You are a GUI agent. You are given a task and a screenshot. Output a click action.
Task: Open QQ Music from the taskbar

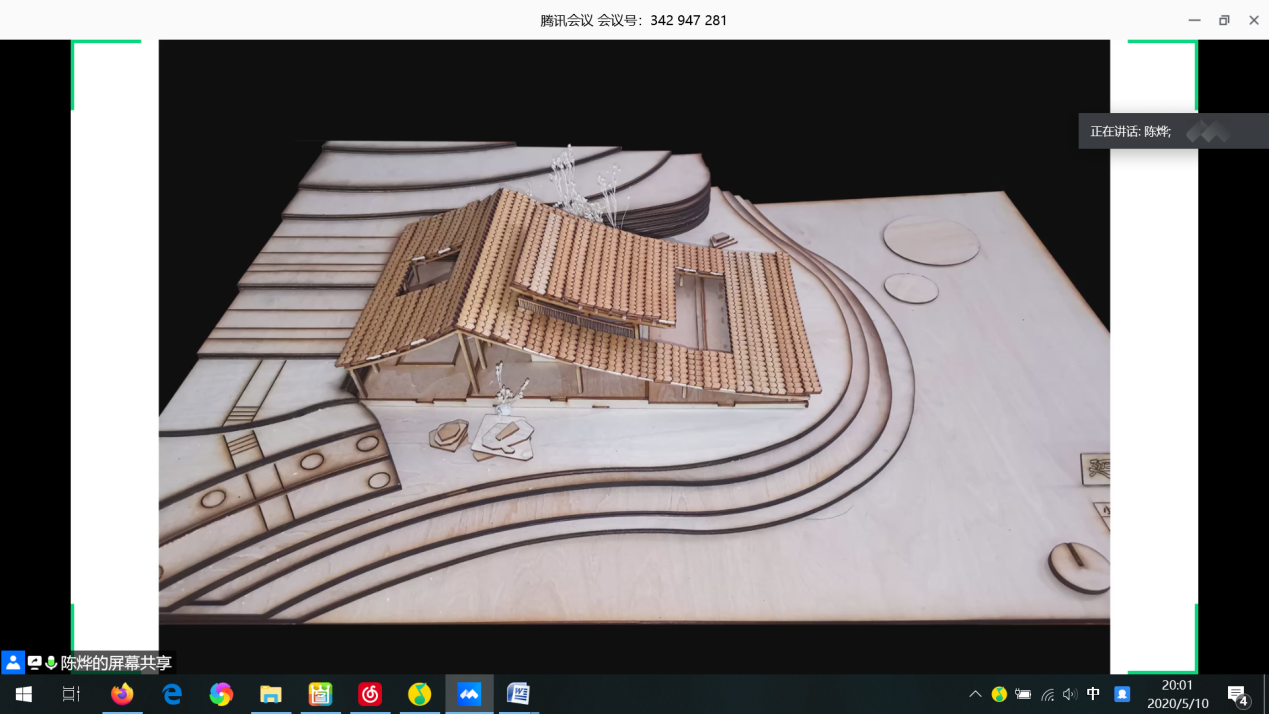click(x=419, y=694)
